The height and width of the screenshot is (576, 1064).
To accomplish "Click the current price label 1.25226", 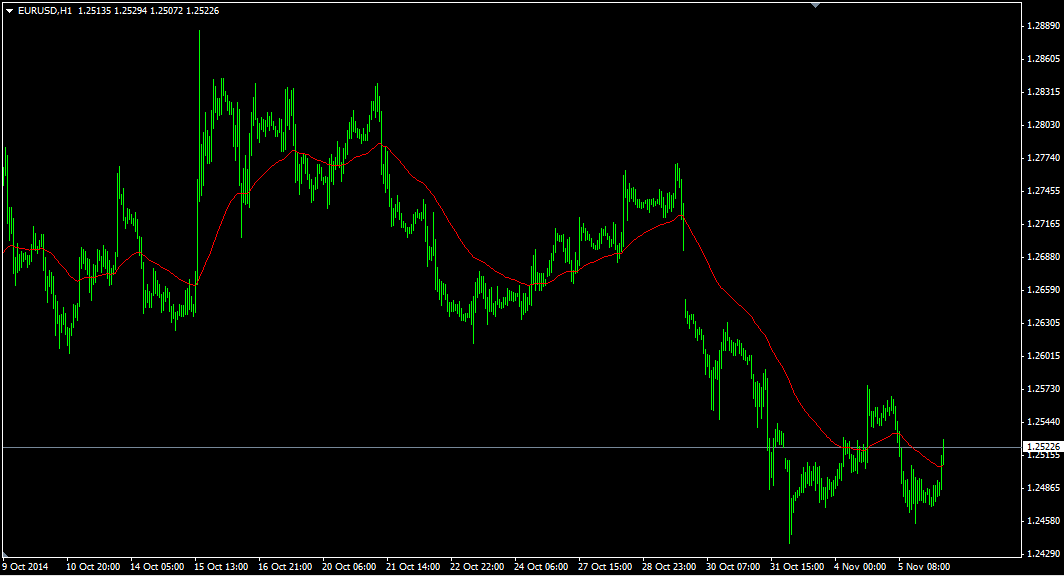I will tap(1042, 447).
